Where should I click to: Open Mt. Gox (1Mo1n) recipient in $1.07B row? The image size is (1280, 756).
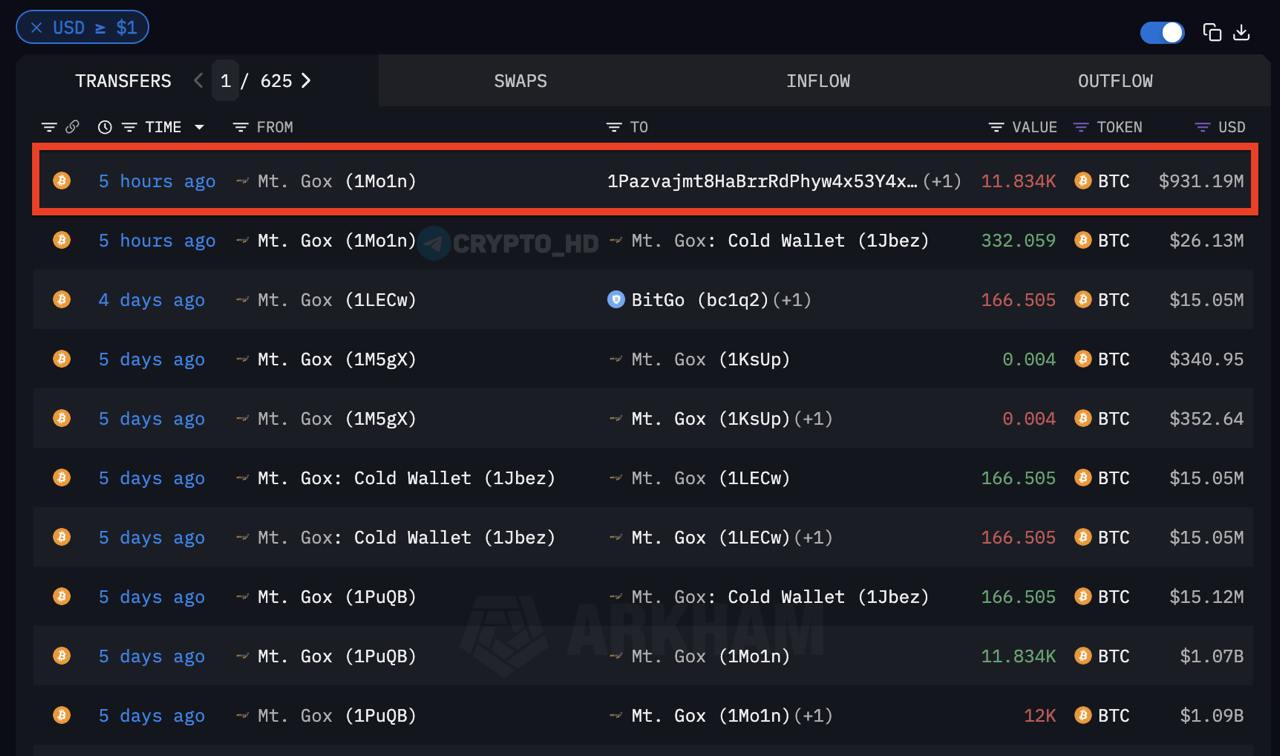(711, 656)
